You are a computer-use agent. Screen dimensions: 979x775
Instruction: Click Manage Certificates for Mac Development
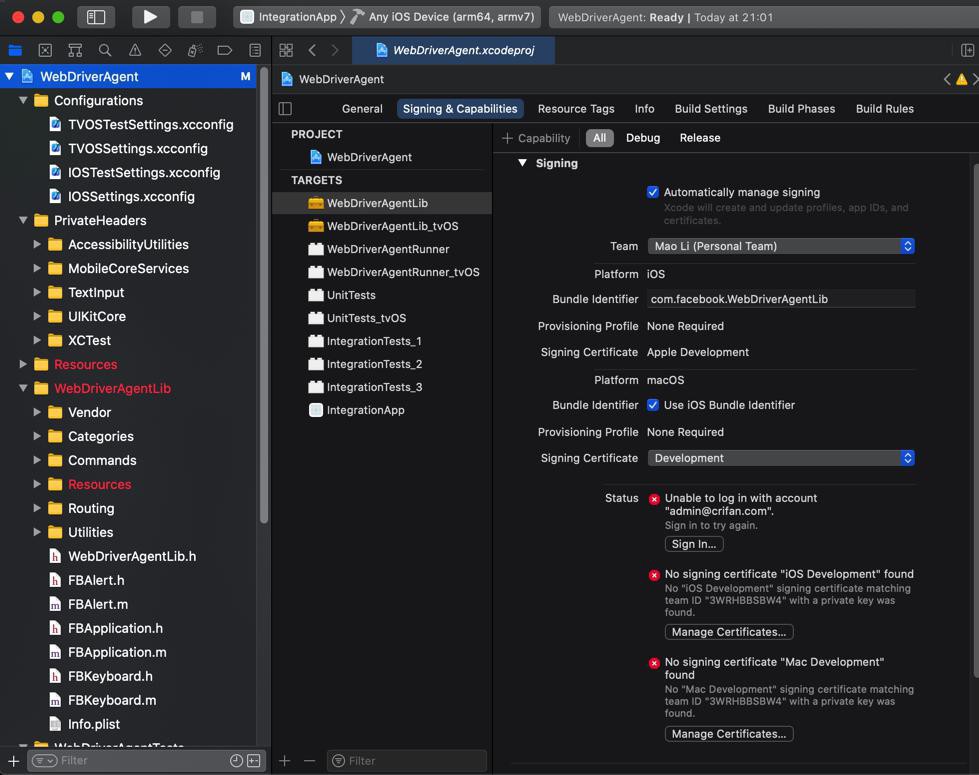click(x=729, y=734)
